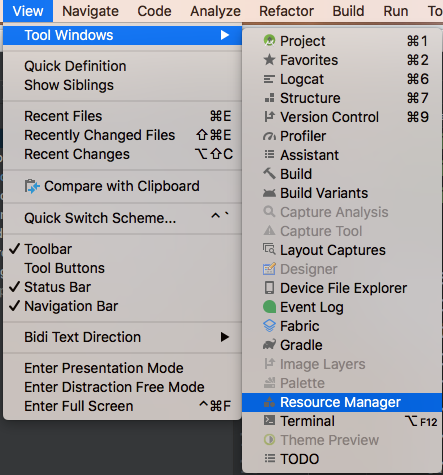
Task: Open Build Variants android icon
Action: pyautogui.click(x=269, y=193)
